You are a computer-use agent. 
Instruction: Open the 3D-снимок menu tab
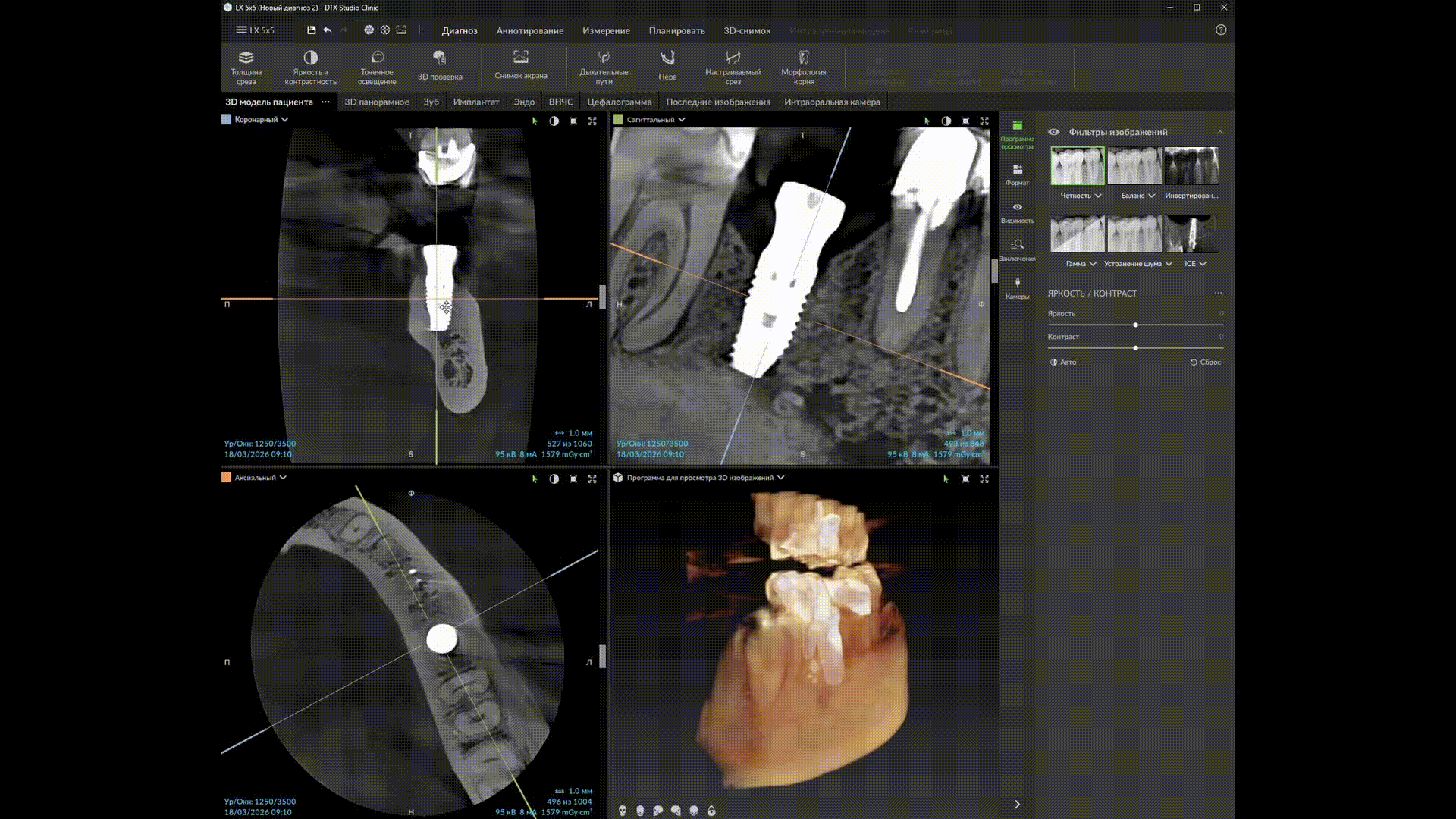[x=747, y=30]
